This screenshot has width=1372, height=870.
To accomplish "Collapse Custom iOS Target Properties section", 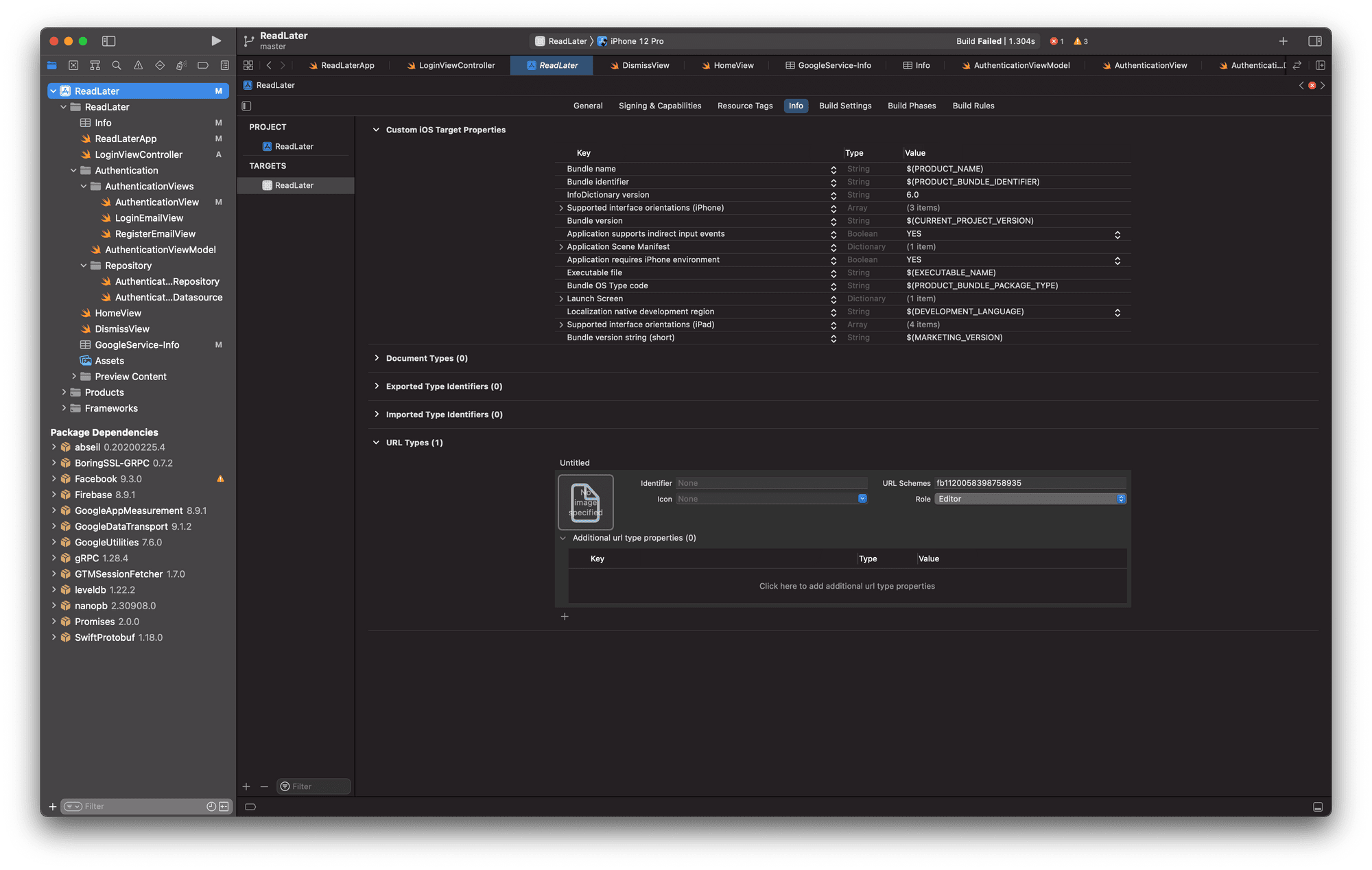I will [x=376, y=130].
